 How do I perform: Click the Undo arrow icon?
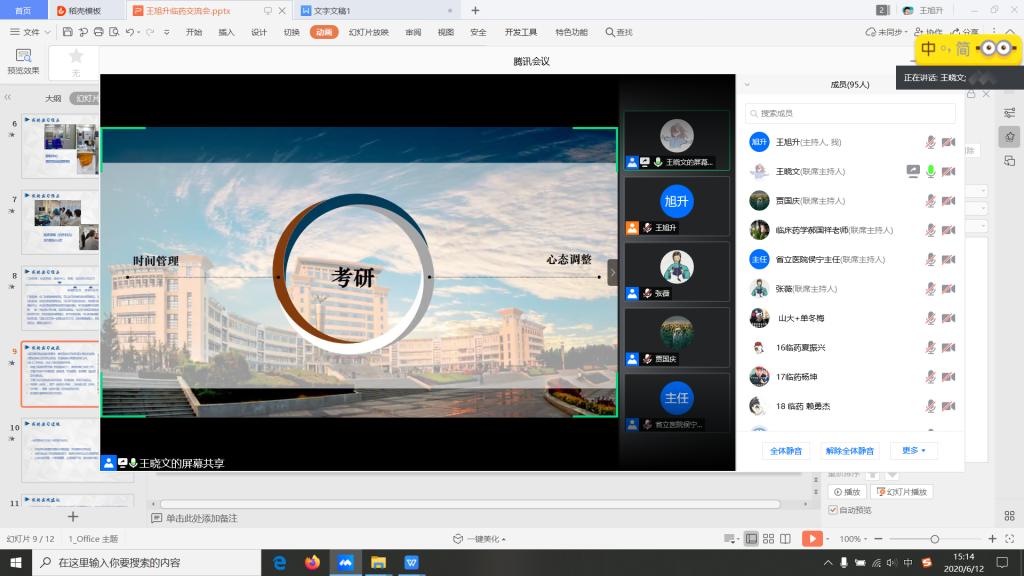click(131, 32)
